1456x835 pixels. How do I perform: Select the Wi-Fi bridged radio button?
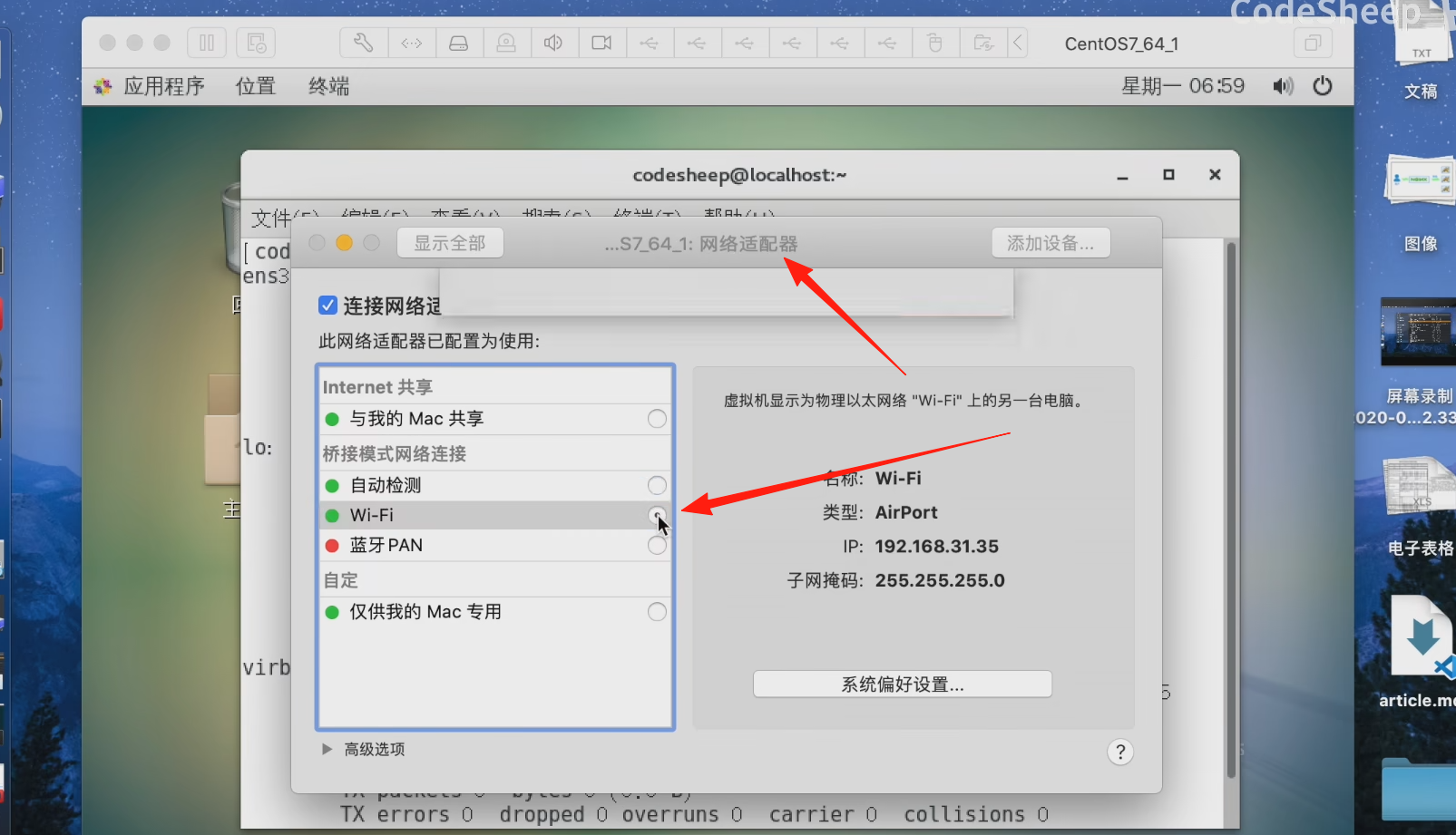click(657, 515)
